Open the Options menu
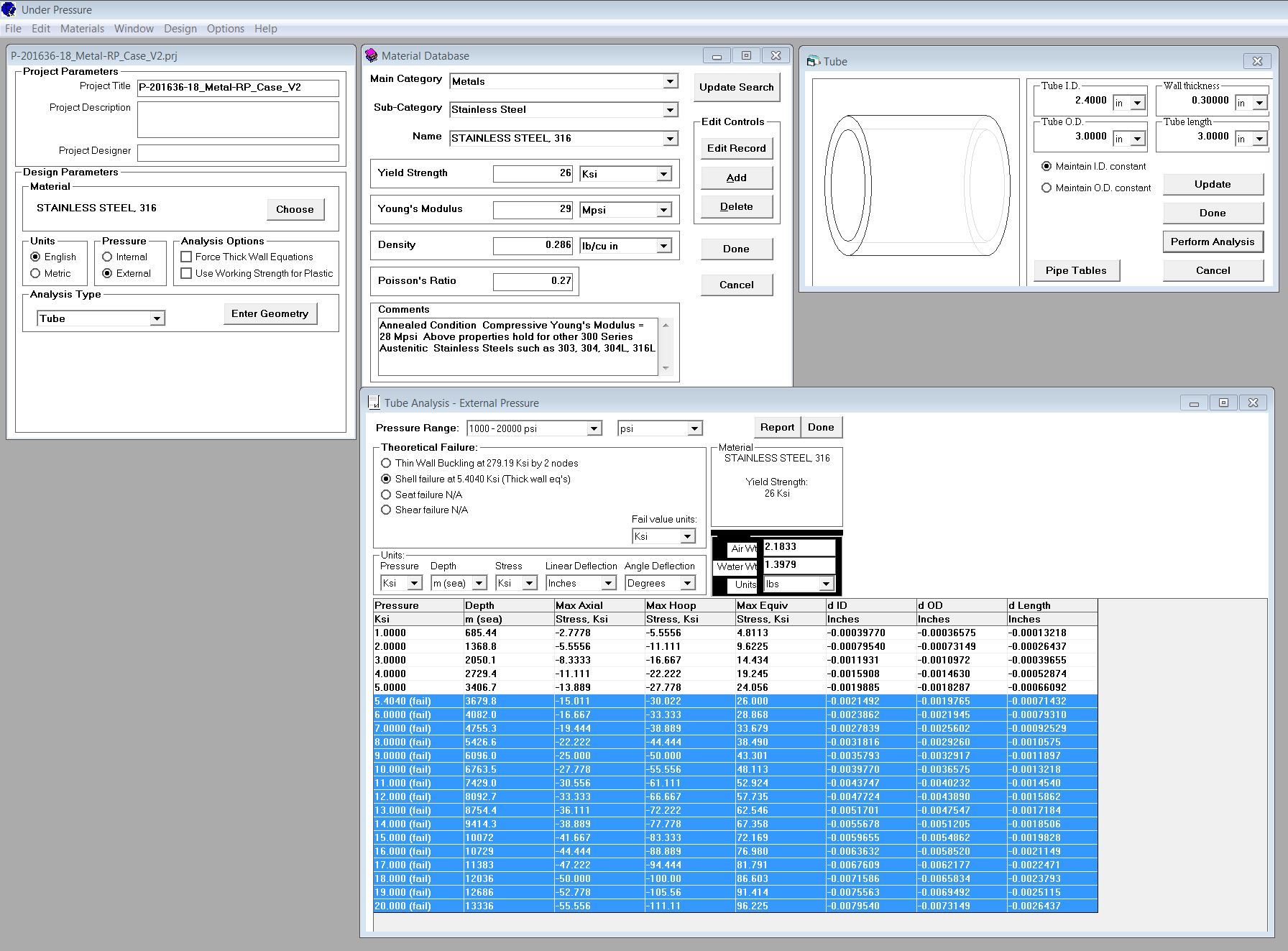The height and width of the screenshot is (951, 1288). tap(226, 29)
